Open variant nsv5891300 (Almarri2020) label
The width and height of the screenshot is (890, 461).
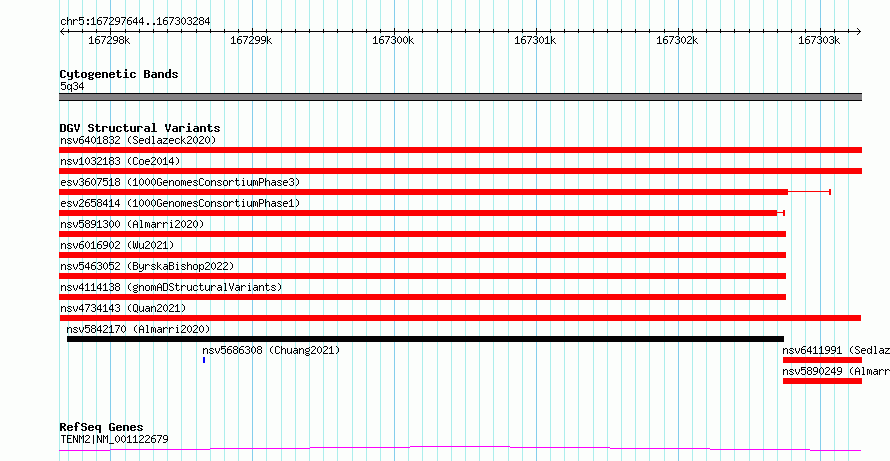[x=132, y=224]
